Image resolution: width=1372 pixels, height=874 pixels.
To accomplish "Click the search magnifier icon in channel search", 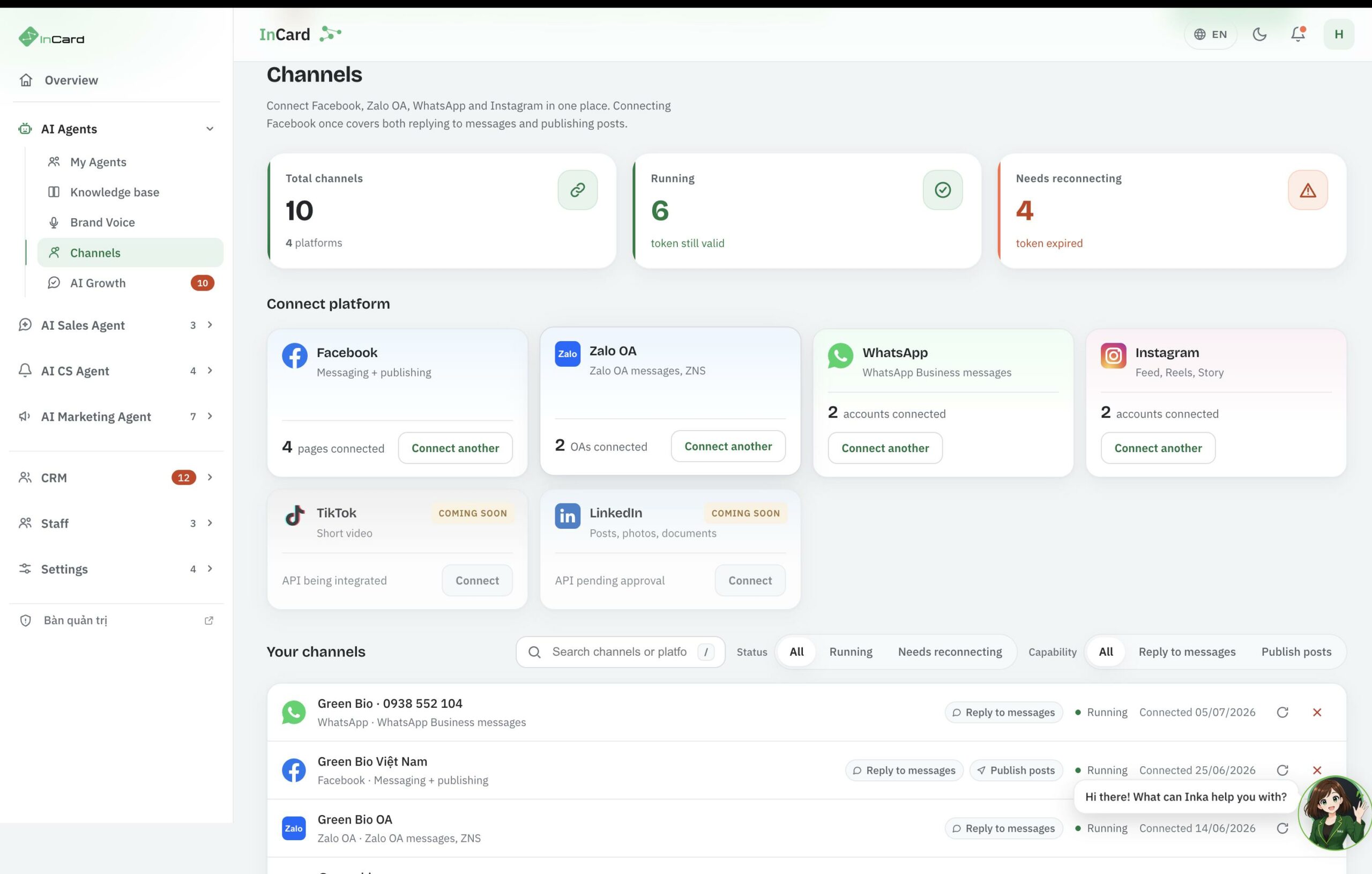I will [x=534, y=652].
